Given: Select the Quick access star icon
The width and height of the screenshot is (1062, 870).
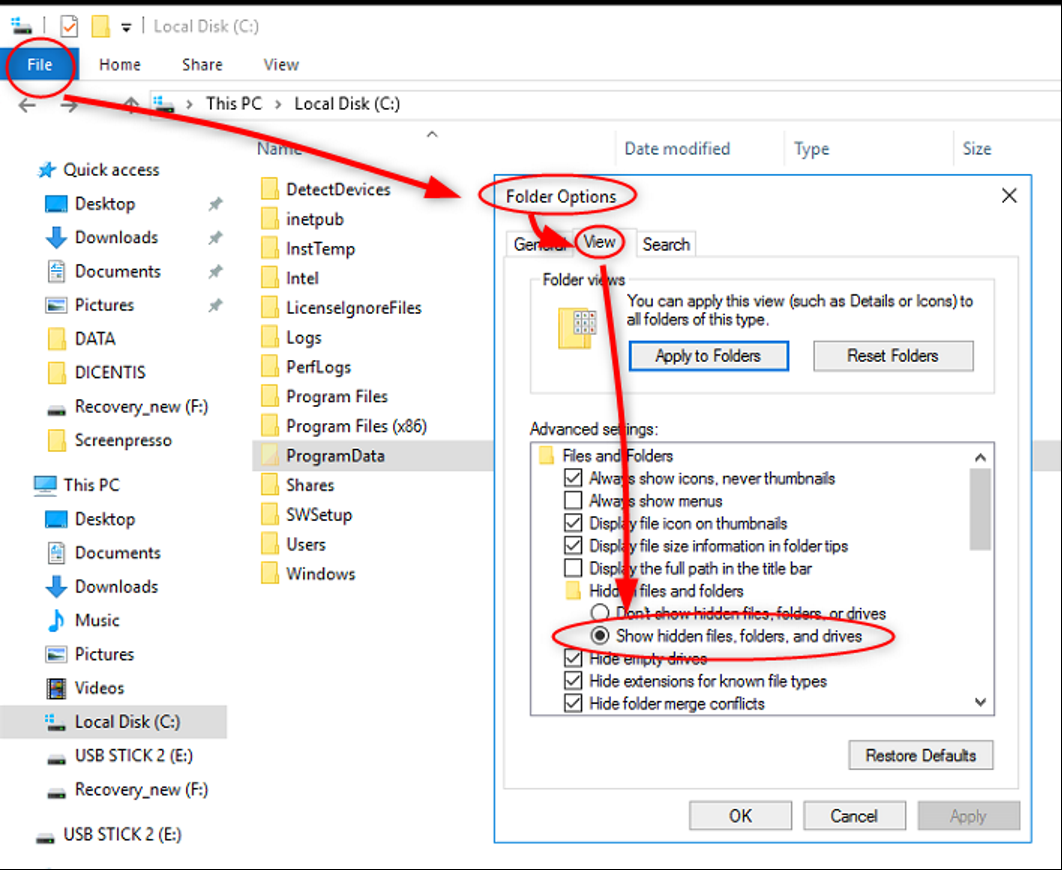Looking at the screenshot, I should (46, 169).
